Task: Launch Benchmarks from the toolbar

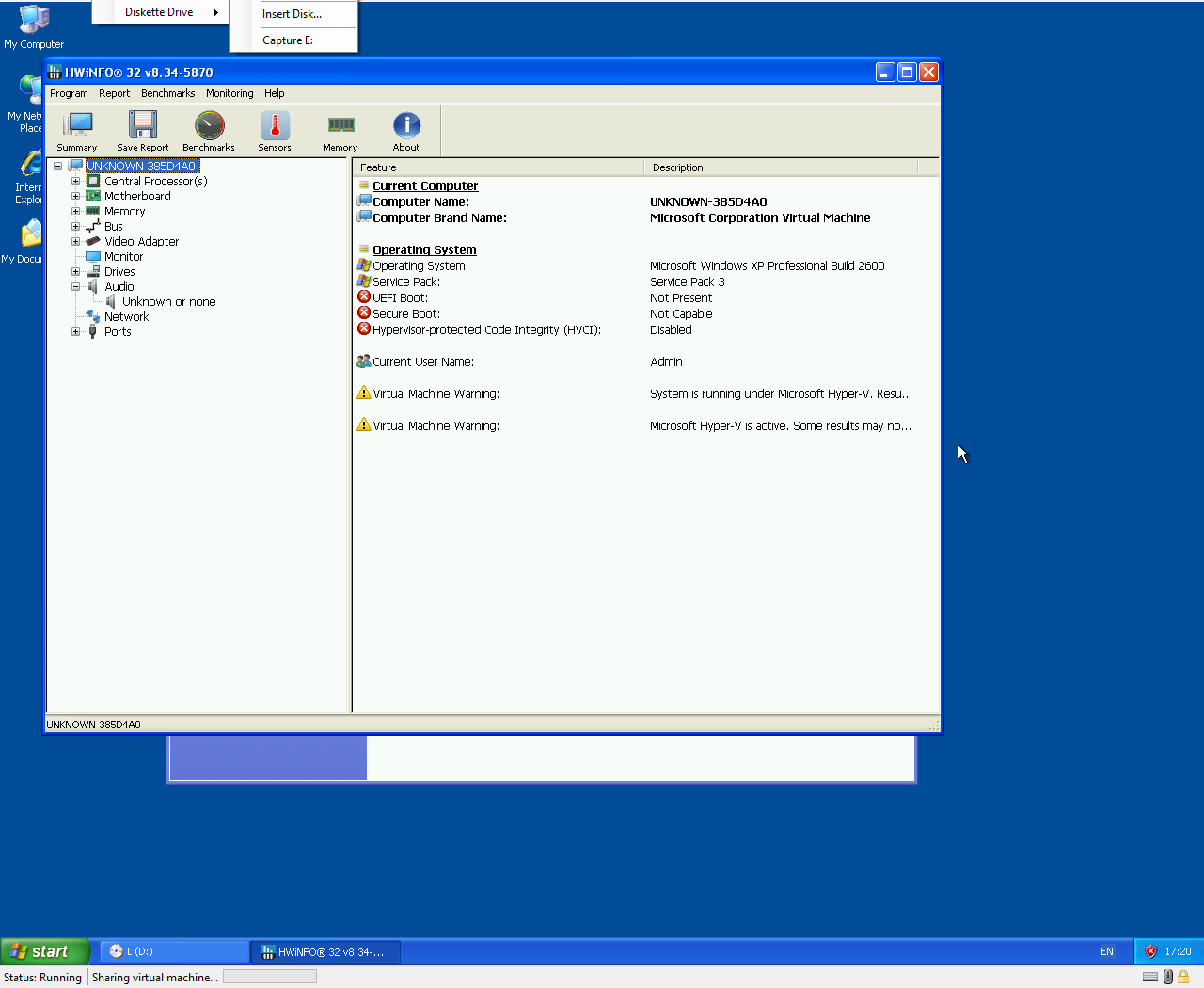Action: point(209,131)
